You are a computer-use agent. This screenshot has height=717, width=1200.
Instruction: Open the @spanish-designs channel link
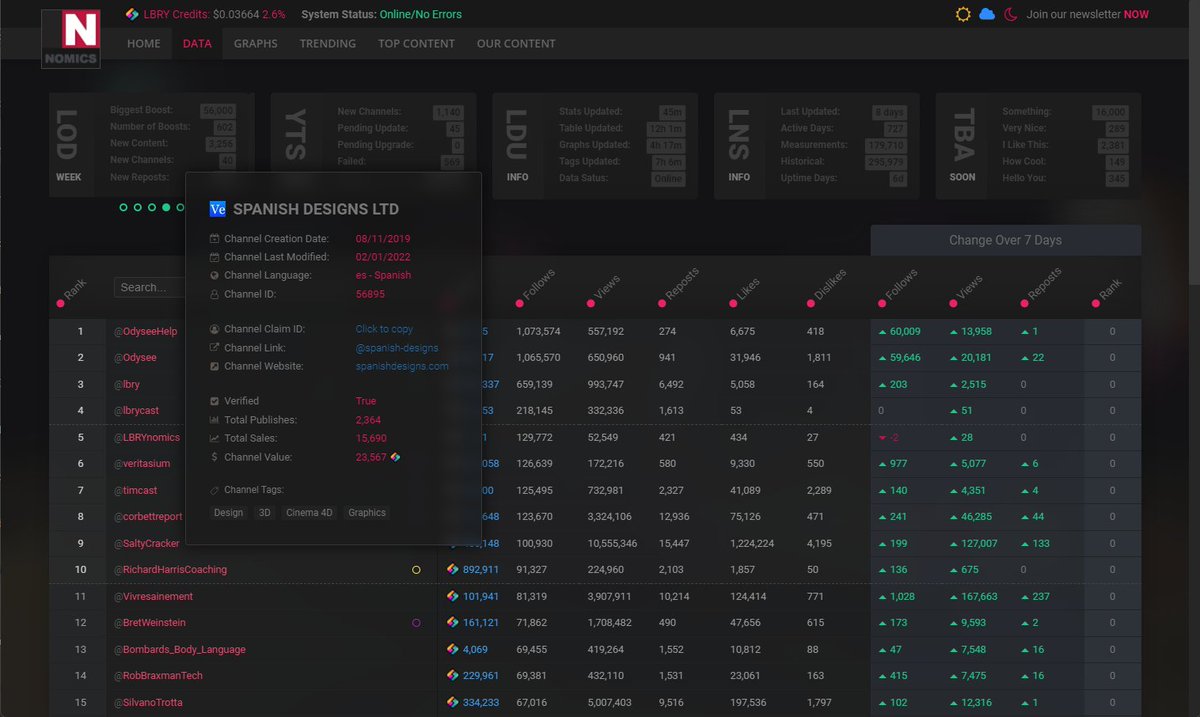[x=397, y=348]
